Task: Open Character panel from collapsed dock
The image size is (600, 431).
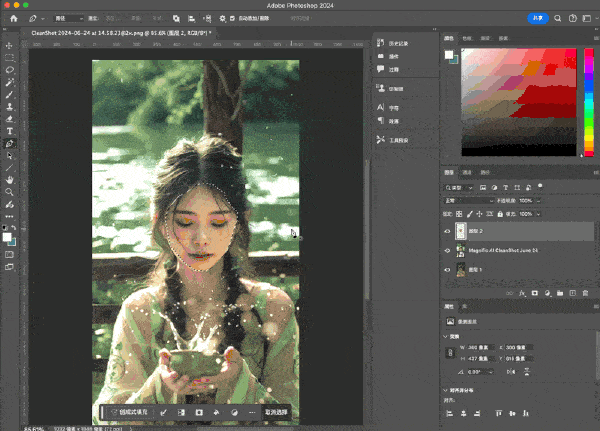Action: click(x=388, y=108)
